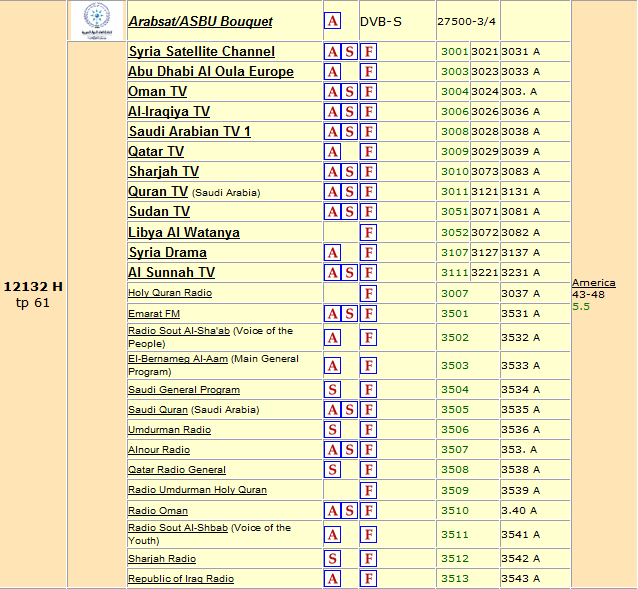Open the Syria Satellite Channel link
This screenshot has width=638, height=589.
coord(202,51)
